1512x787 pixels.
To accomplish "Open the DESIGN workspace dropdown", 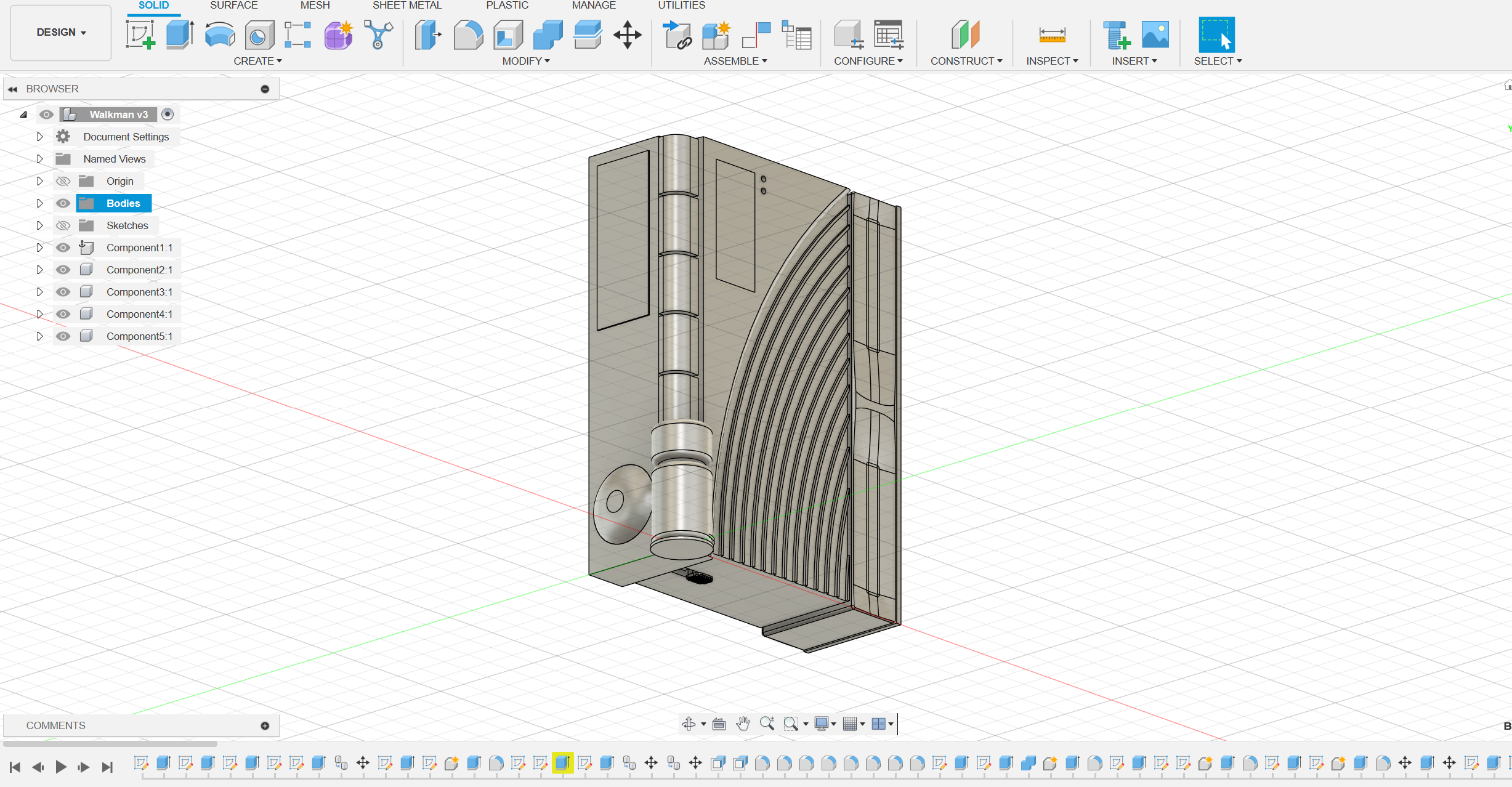I will click(x=60, y=32).
